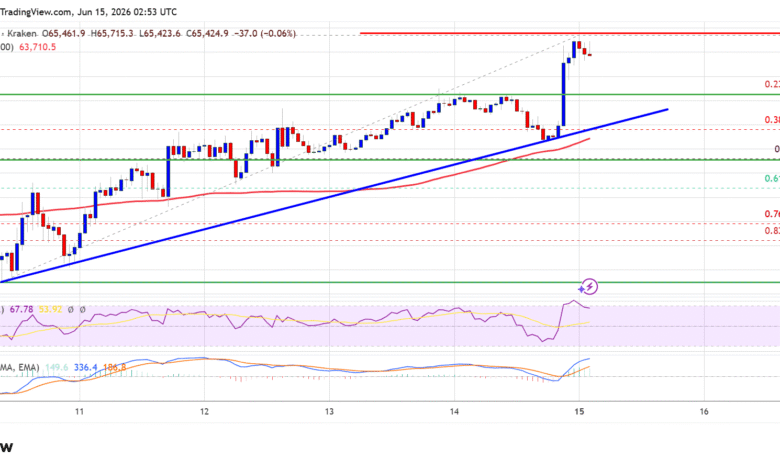Click the high value 'H65,715.3'
The image size is (780, 470).
coord(112,33)
